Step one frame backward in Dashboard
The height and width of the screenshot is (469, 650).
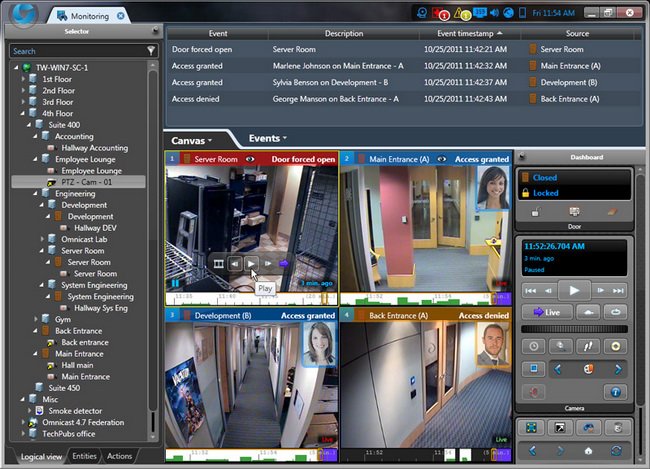[548, 291]
